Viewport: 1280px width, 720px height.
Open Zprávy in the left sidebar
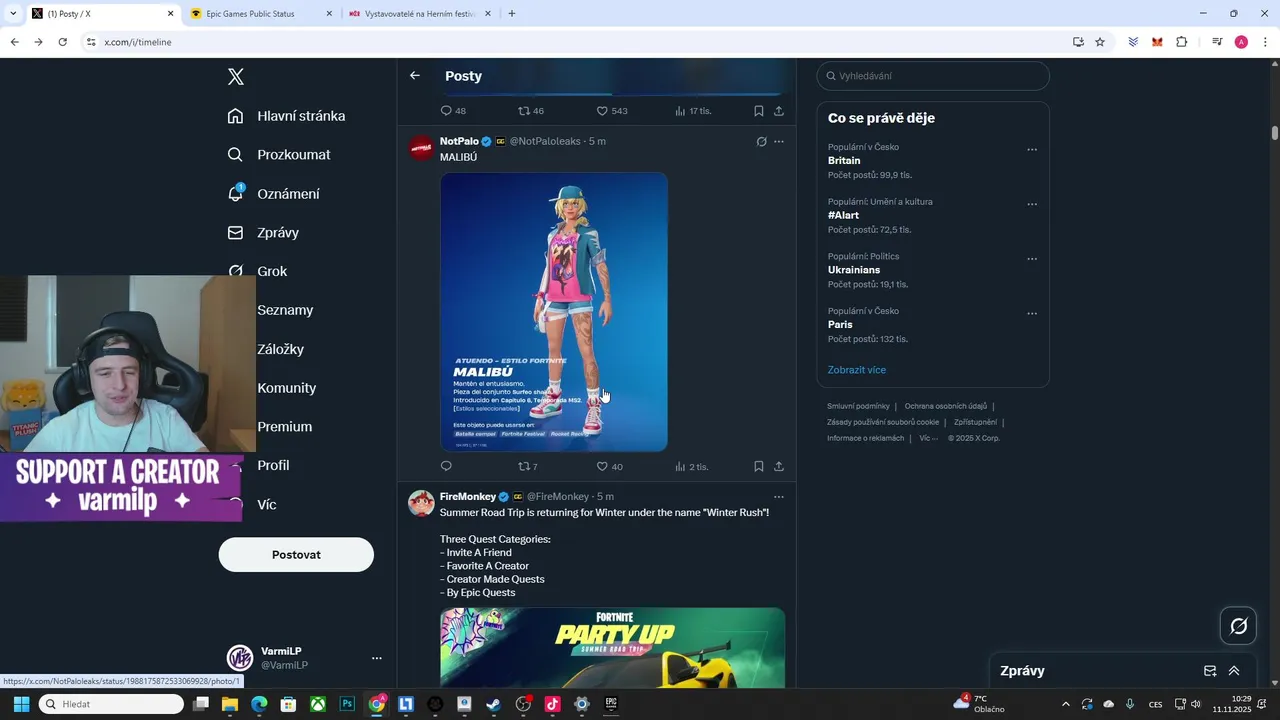263,233
